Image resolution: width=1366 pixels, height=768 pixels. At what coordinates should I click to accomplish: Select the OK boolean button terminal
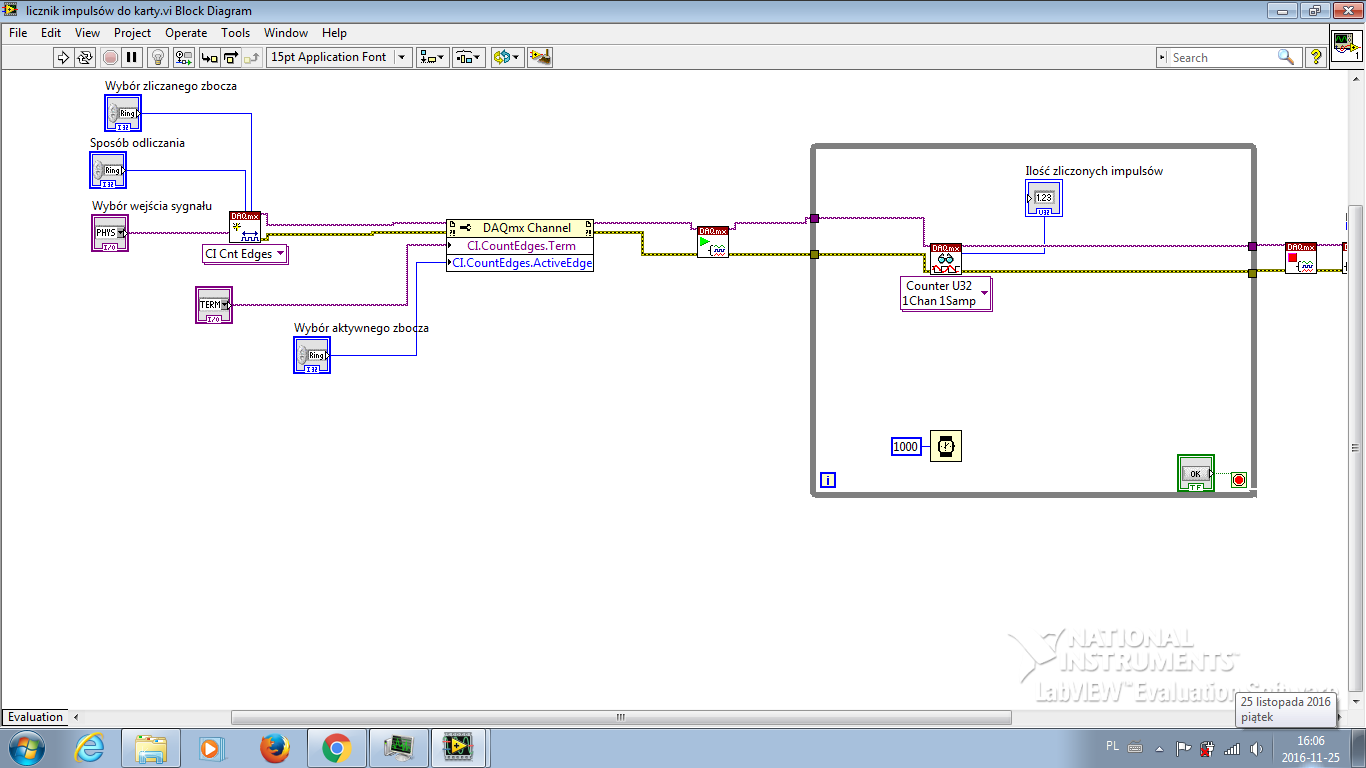click(x=1196, y=473)
